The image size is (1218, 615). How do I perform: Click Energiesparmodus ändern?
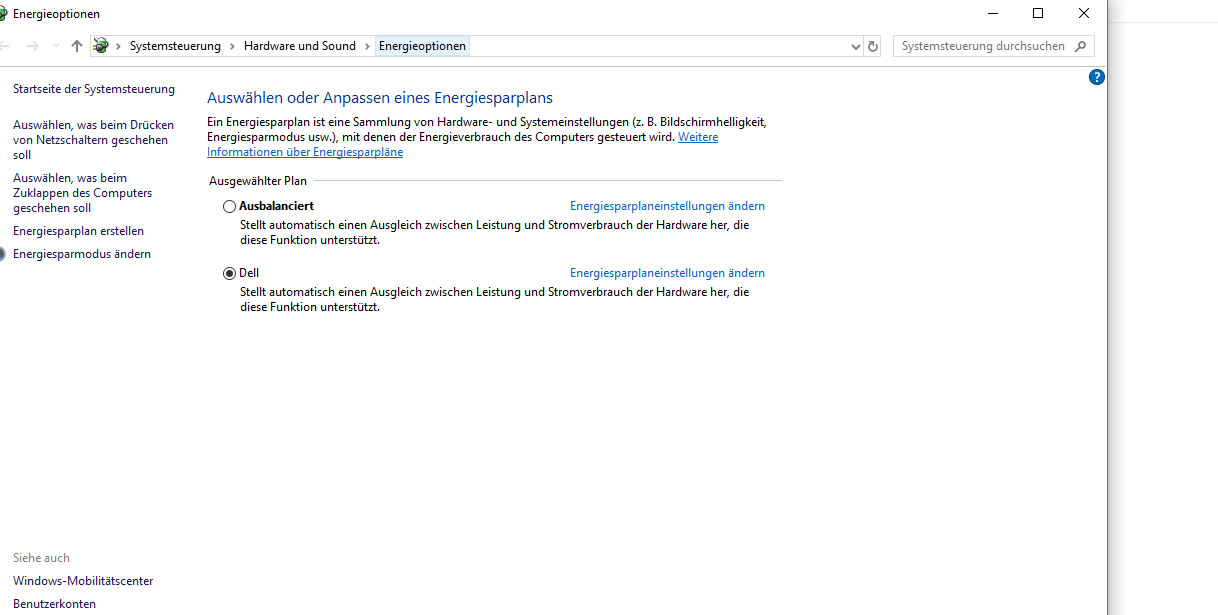click(82, 254)
